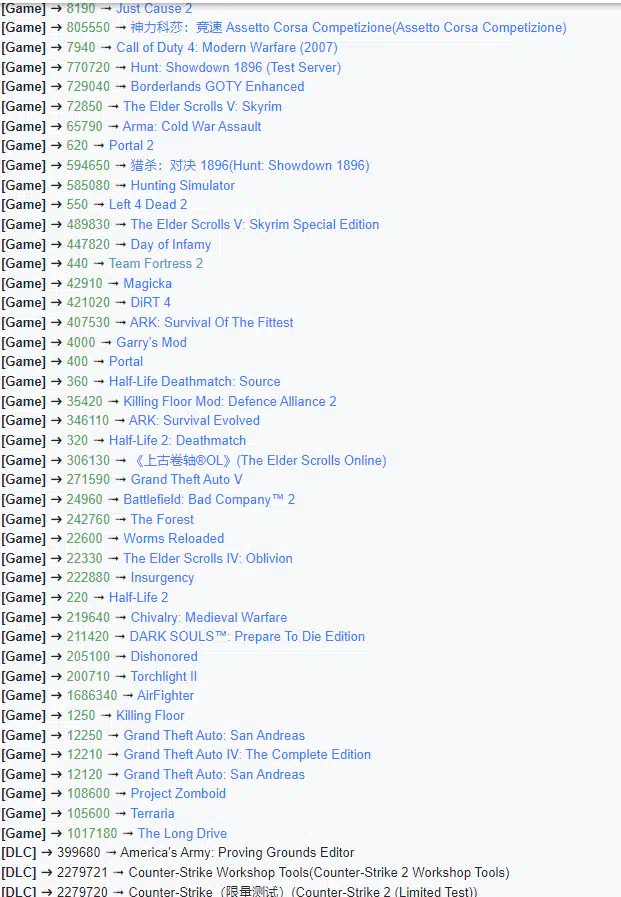Open the Grand Theft Auto V link
This screenshot has height=897, width=621.
click(x=186, y=479)
